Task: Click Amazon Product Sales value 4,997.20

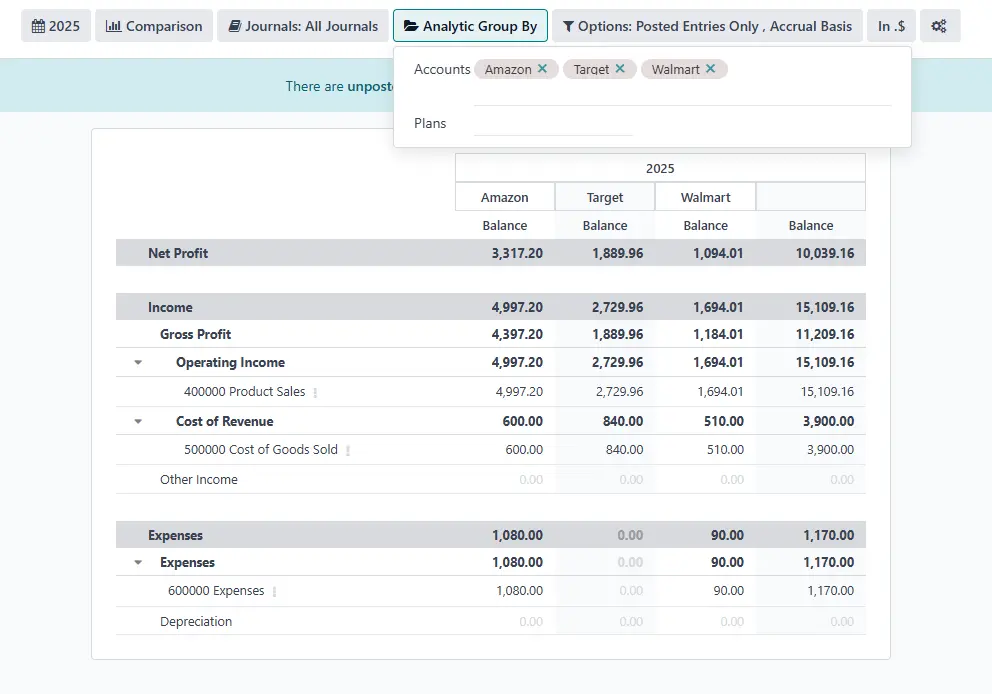Action: (x=519, y=392)
